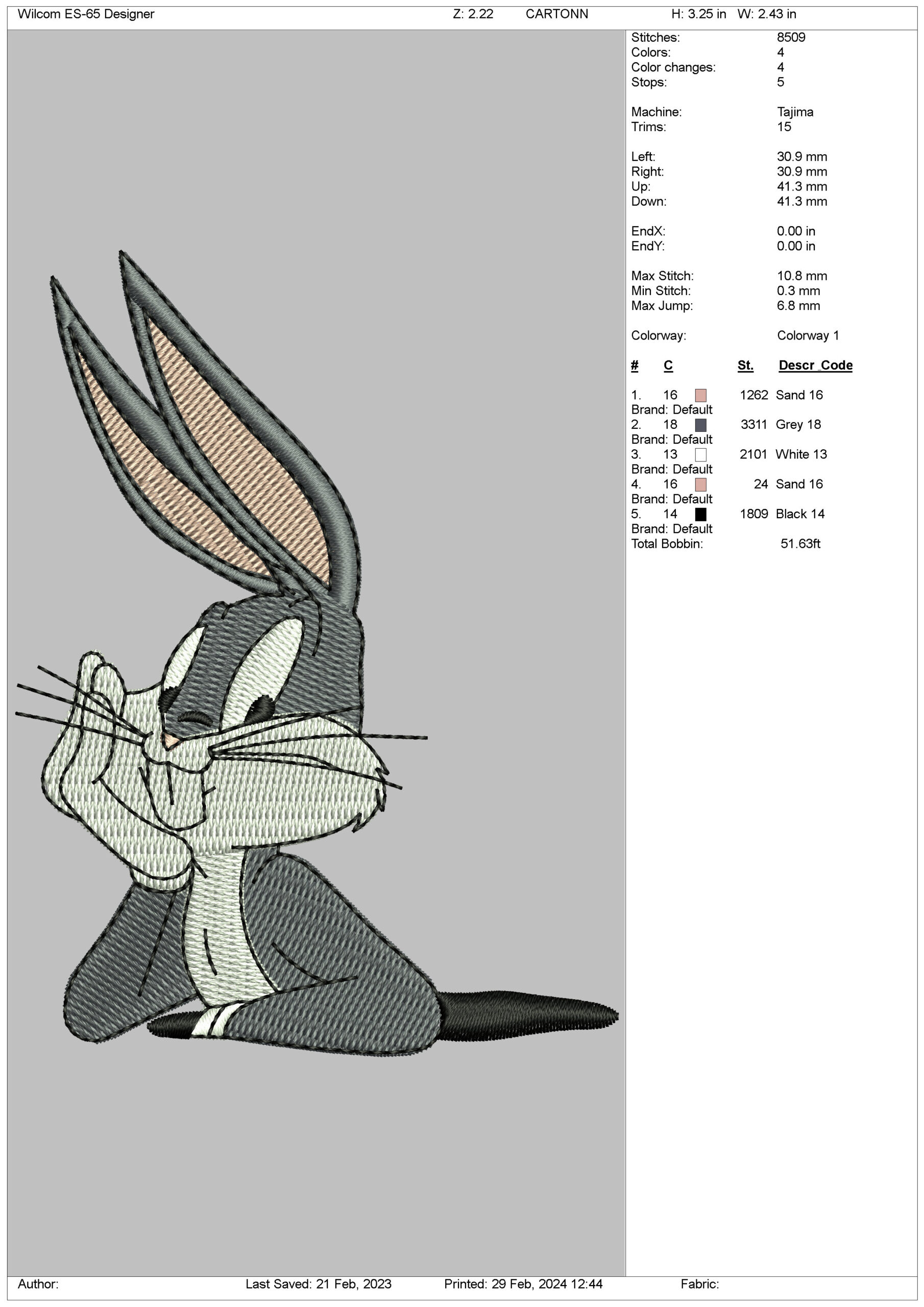924x1307 pixels.
Task: Click the Sand 16 swatch with 24 stitches
Action: pos(700,485)
